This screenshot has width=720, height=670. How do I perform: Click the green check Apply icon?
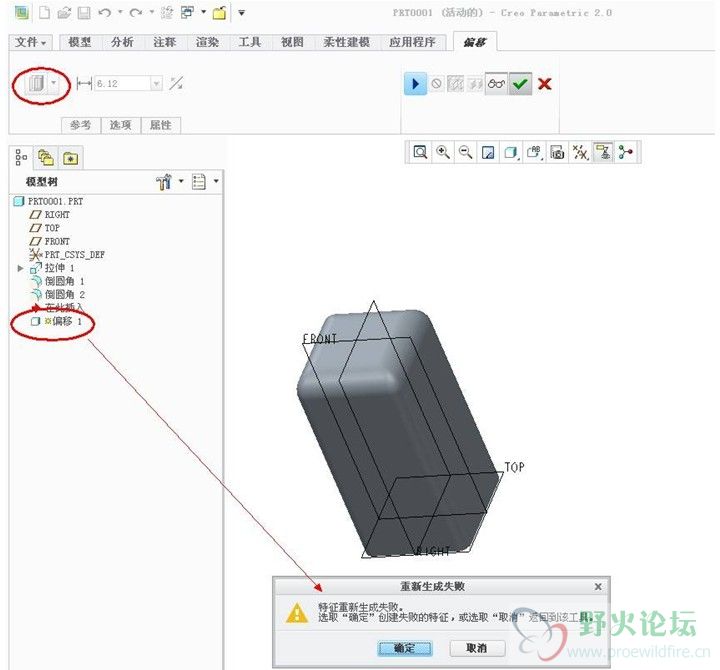click(x=520, y=84)
